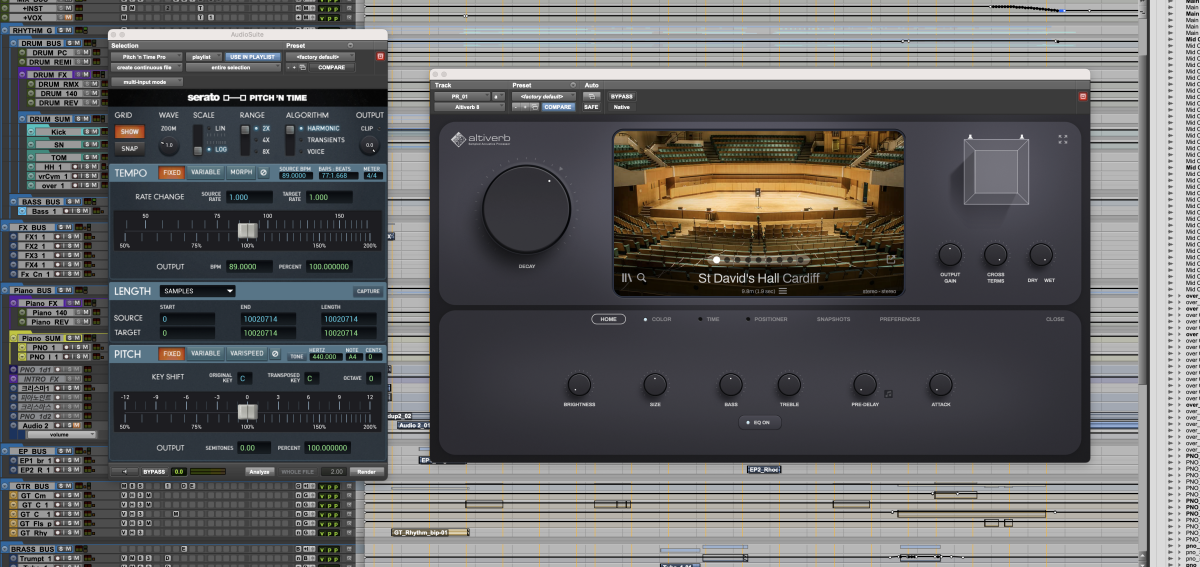Viewport: 1200px width, 567px height.
Task: Click the red target button in AudioSuite header
Action: 380,57
